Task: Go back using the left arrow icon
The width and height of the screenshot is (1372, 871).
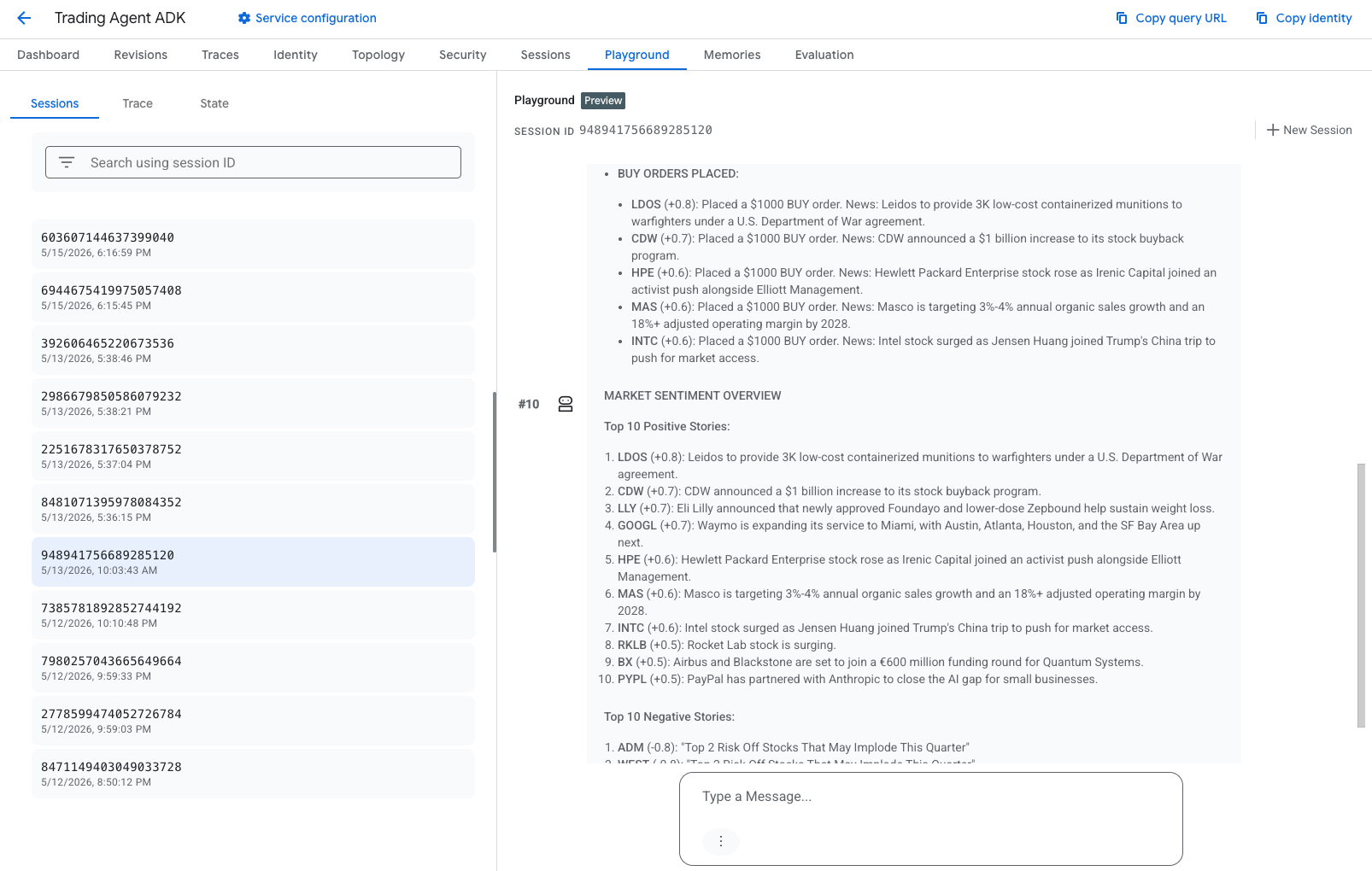Action: [24, 18]
